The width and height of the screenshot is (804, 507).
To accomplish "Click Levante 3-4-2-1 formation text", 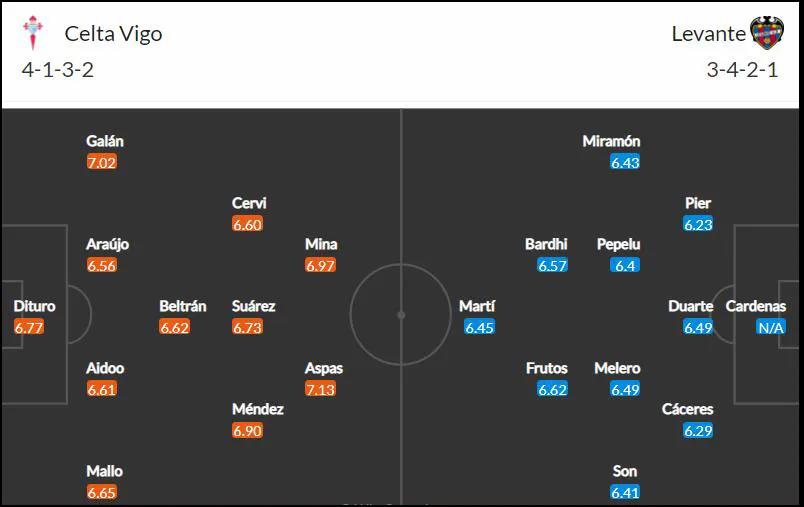I will (742, 70).
